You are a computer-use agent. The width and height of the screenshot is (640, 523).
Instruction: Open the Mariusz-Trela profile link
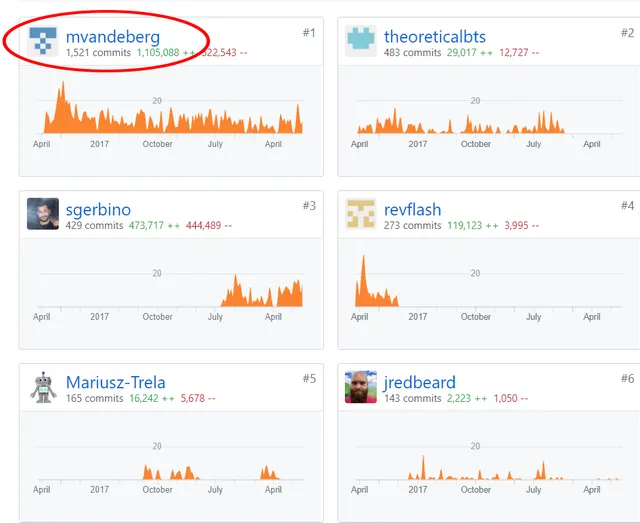[x=116, y=383]
